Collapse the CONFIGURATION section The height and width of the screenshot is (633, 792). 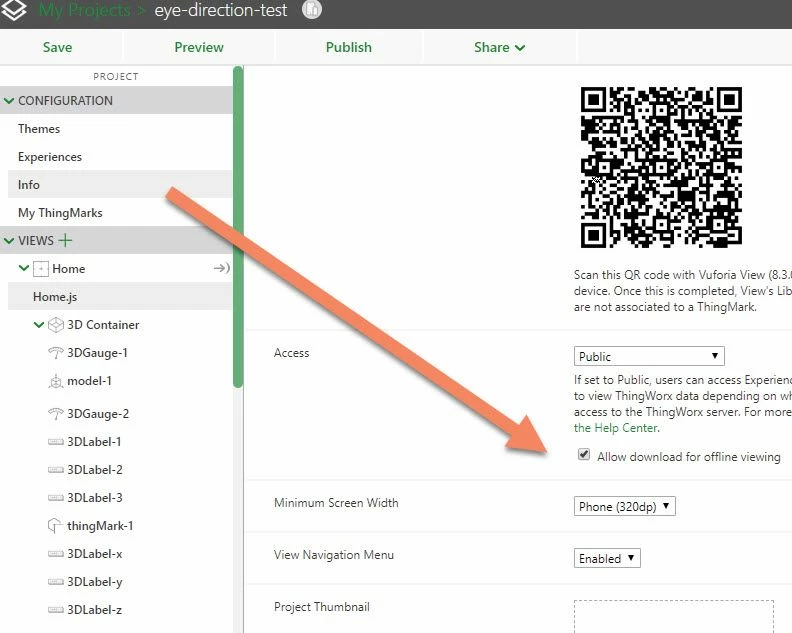coord(9,101)
